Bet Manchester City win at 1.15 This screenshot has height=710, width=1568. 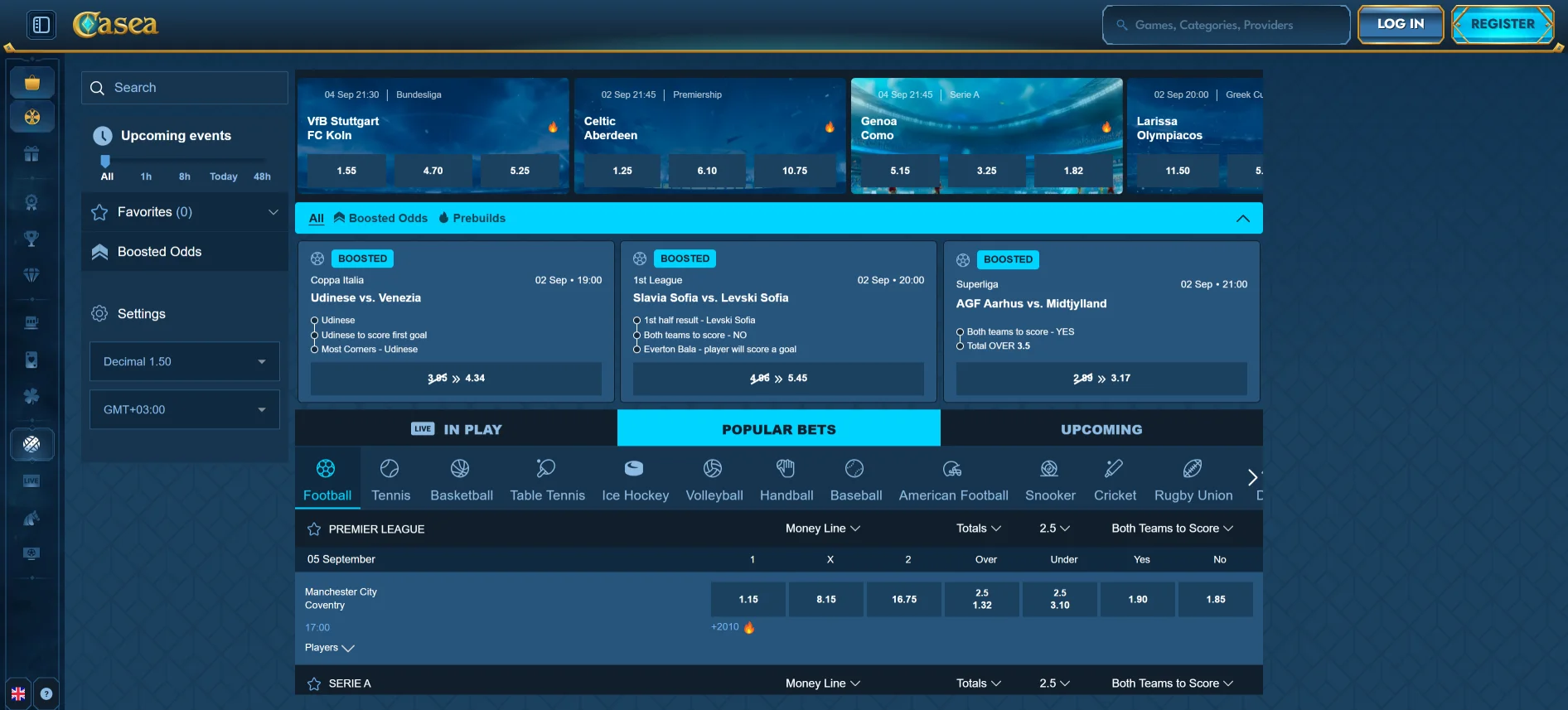point(748,599)
